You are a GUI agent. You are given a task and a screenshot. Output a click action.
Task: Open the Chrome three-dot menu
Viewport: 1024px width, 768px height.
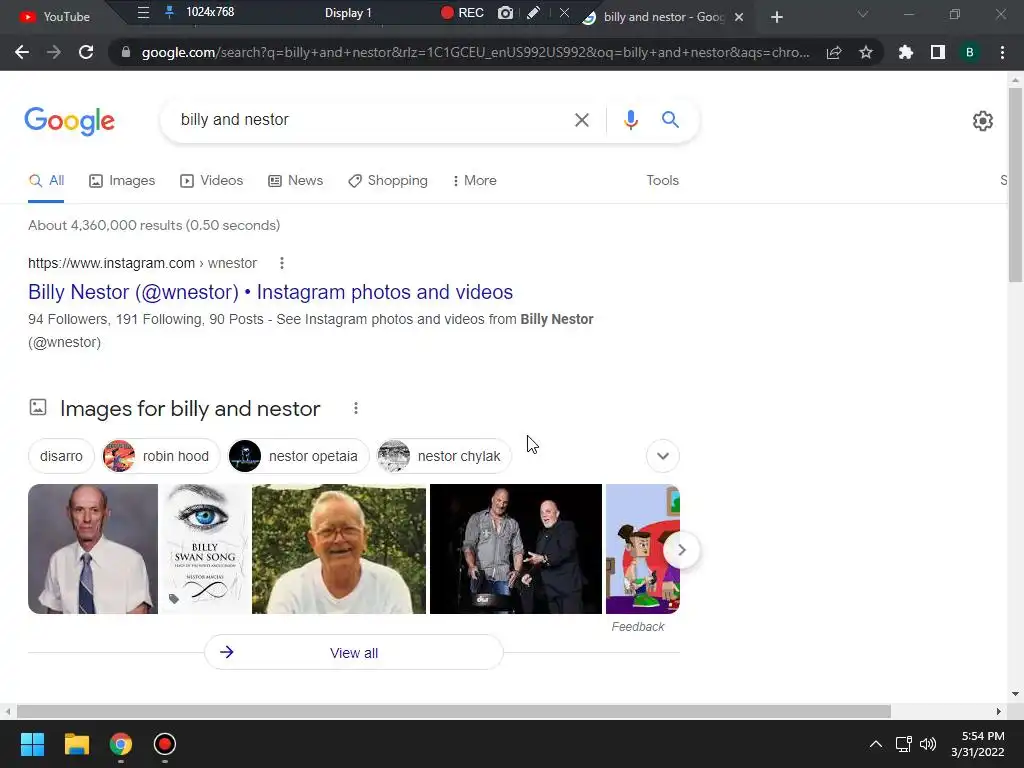tap(1002, 52)
